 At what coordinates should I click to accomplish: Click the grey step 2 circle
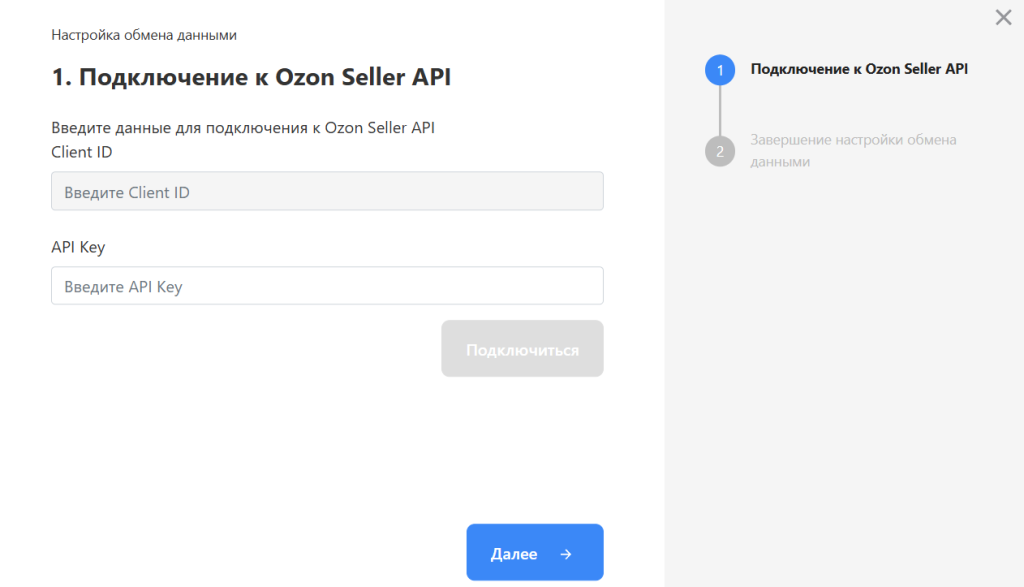pyautogui.click(x=719, y=151)
